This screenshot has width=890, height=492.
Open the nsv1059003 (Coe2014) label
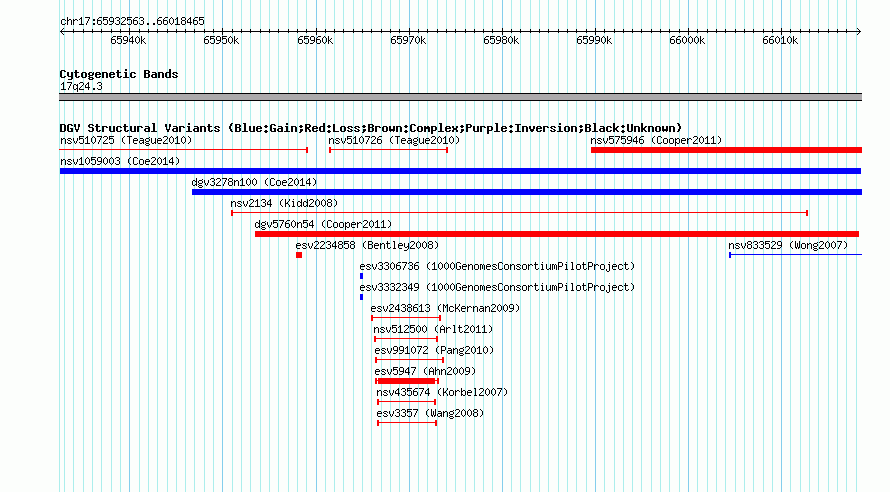[x=120, y=161]
